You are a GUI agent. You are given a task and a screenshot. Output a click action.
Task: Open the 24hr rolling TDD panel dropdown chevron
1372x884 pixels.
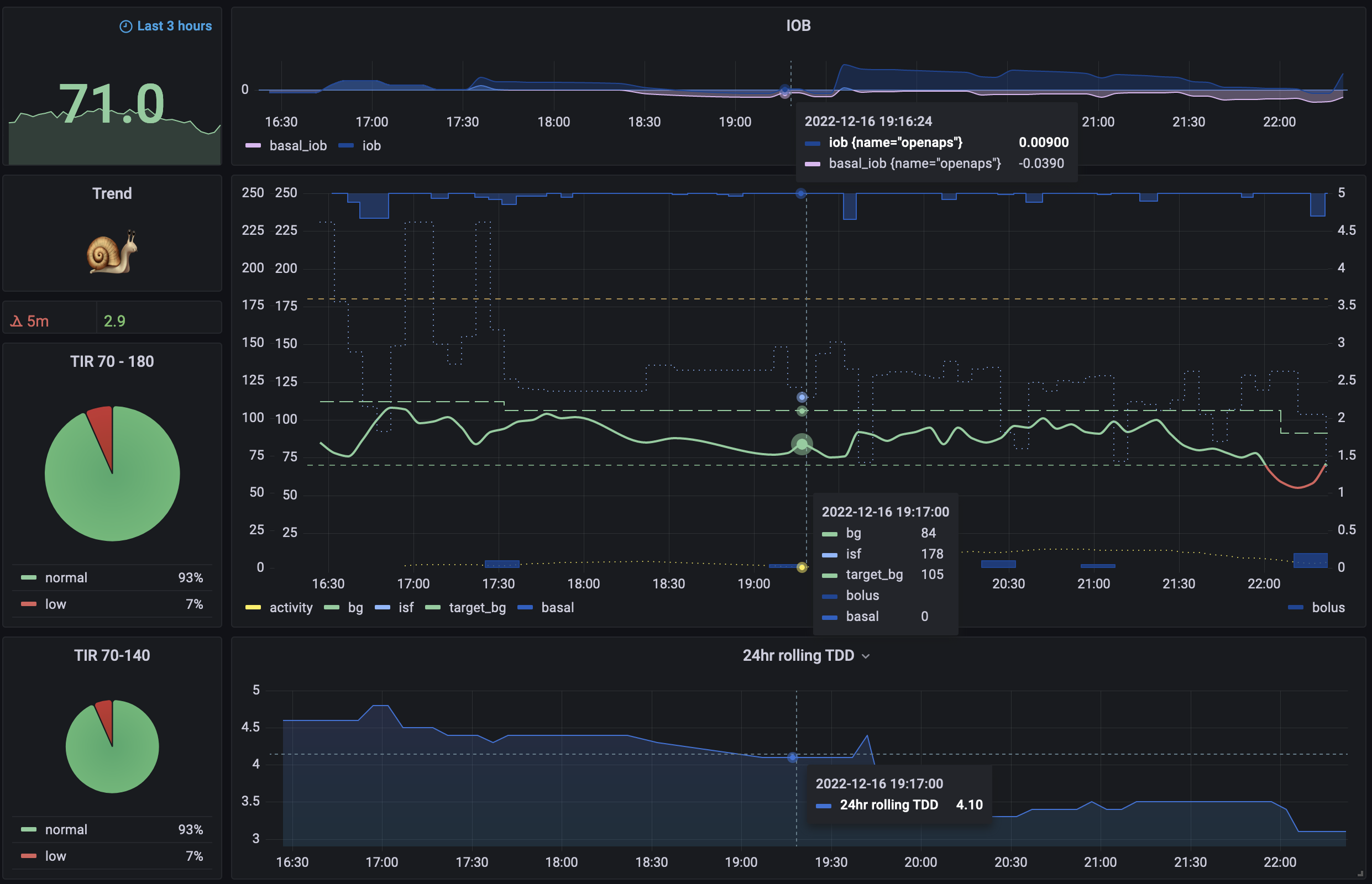(866, 656)
